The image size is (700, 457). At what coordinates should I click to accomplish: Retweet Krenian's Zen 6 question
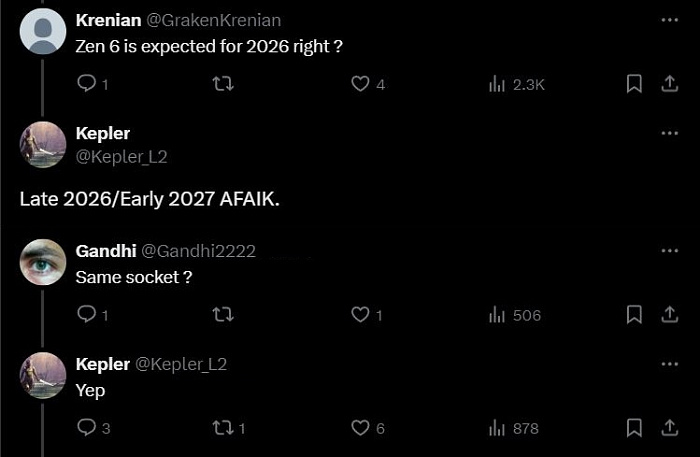point(223,83)
